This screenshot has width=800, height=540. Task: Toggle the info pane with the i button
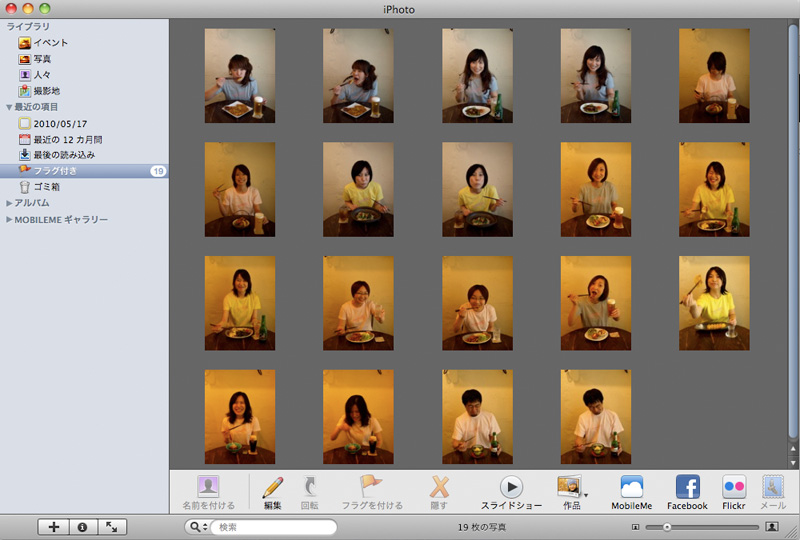tap(82, 526)
